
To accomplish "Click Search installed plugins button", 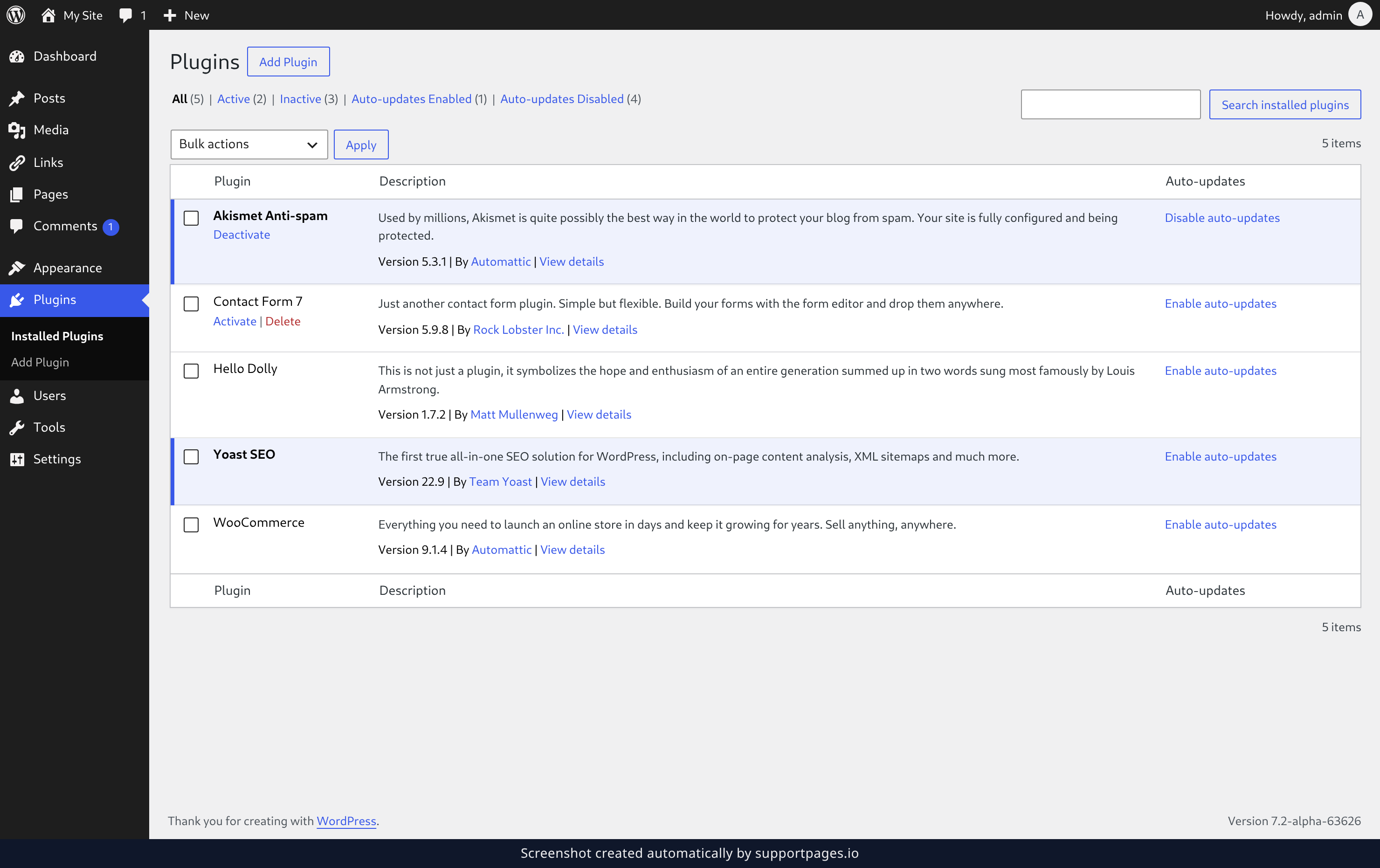I will [x=1285, y=105].
